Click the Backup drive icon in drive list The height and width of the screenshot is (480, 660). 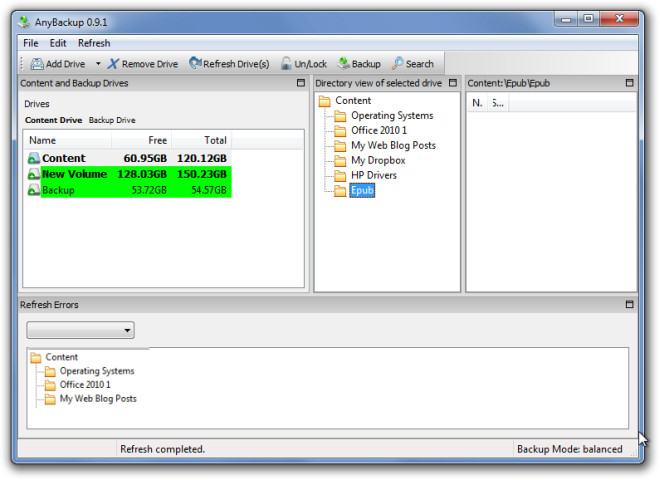(x=34, y=190)
